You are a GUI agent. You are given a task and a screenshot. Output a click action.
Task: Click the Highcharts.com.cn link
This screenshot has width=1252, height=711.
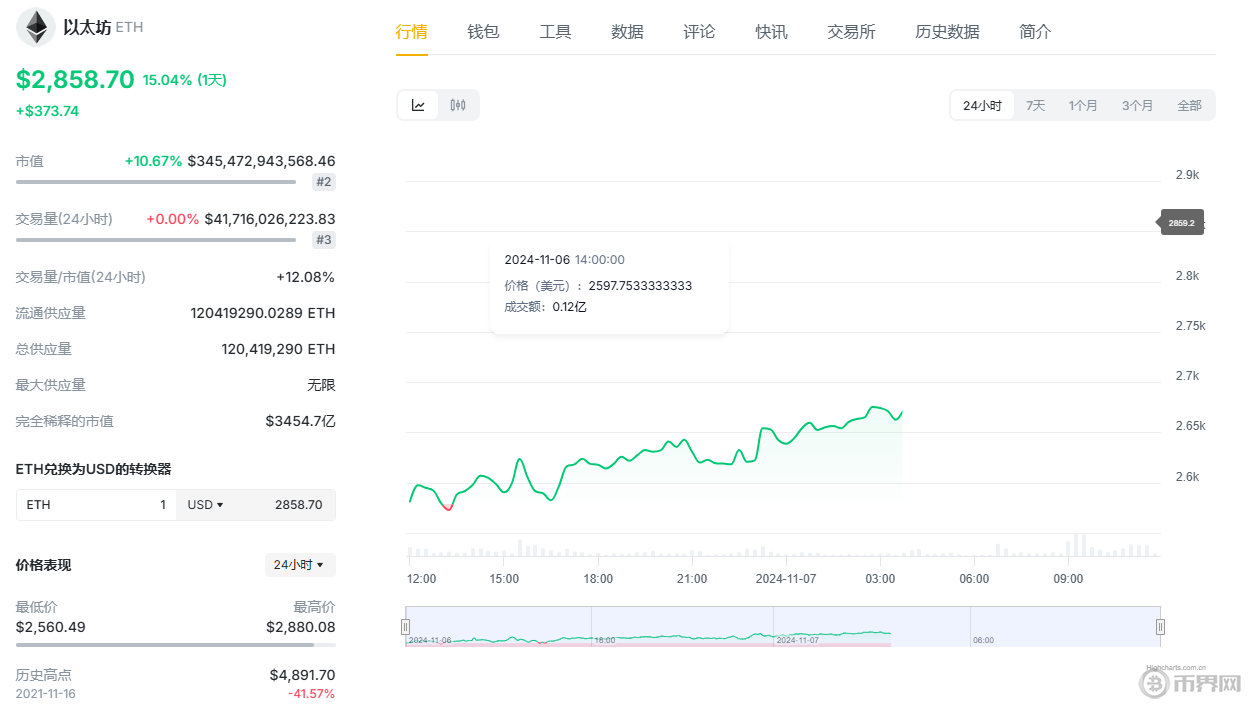1174,667
